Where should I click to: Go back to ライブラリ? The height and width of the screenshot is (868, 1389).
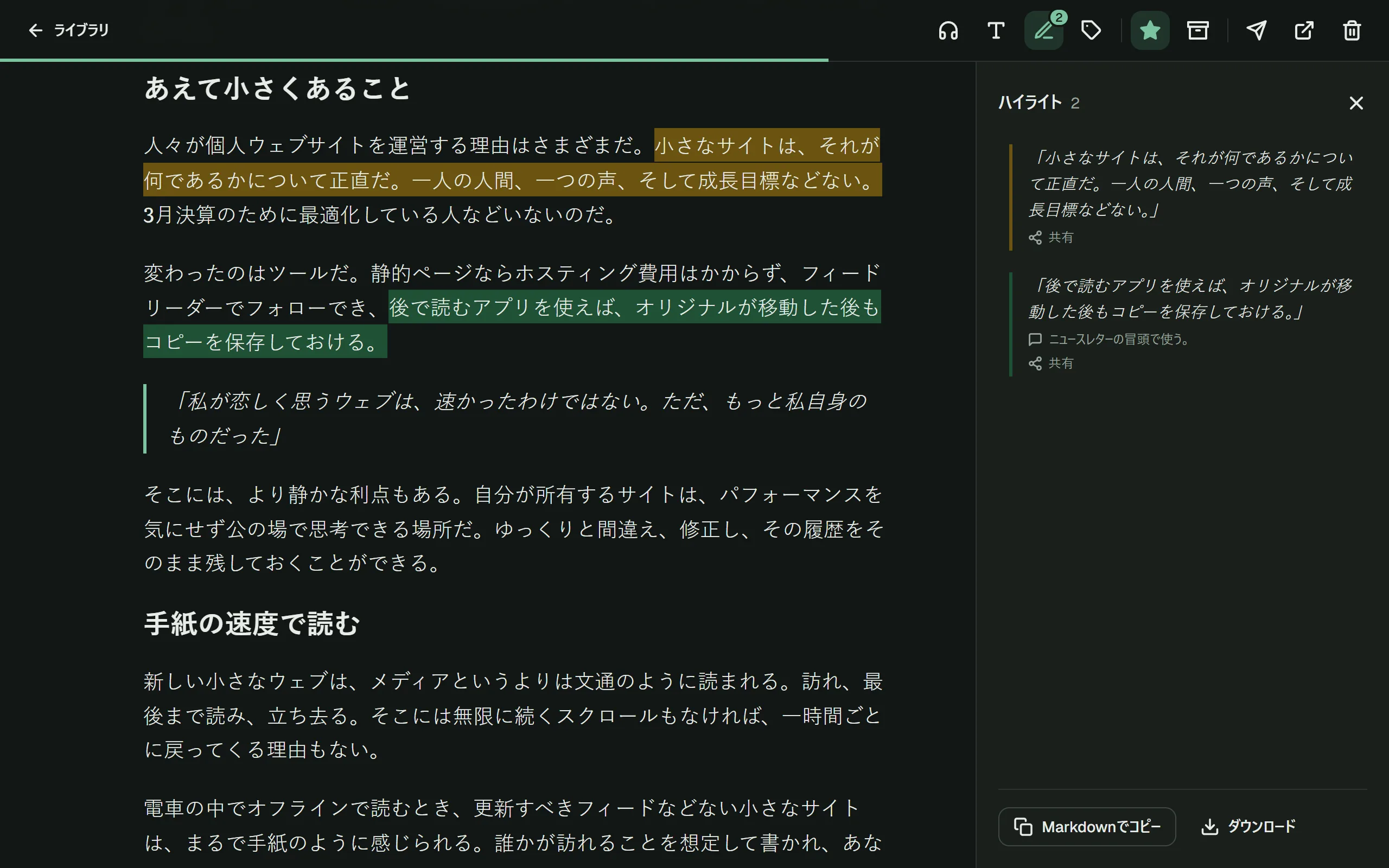68,30
